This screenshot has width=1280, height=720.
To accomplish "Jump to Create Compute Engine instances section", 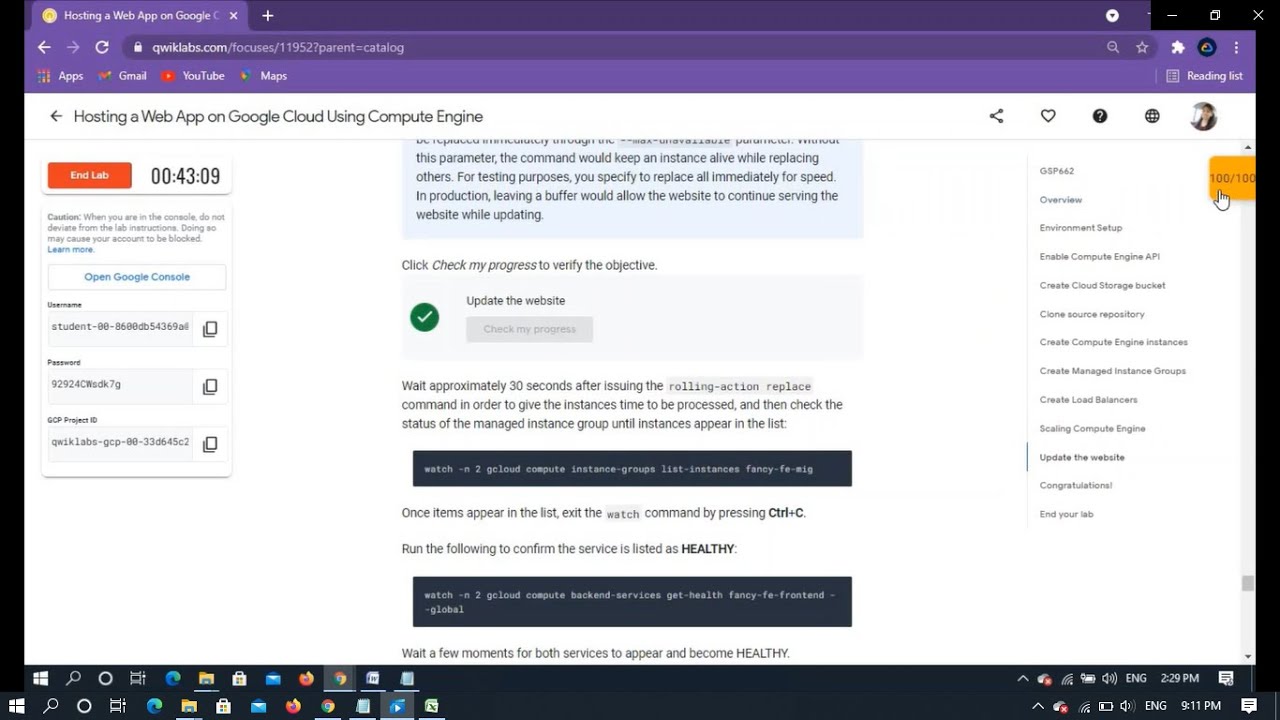I will pos(1113,342).
